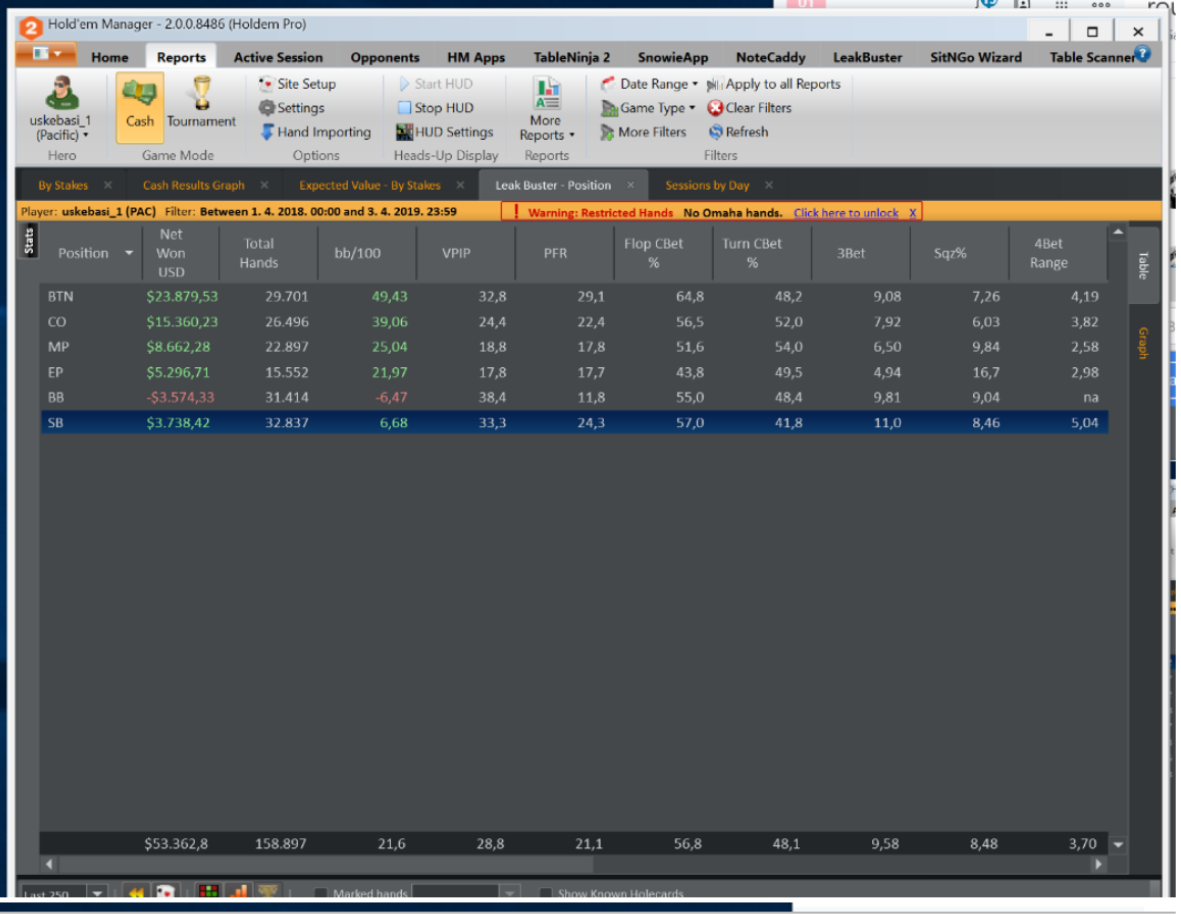This screenshot has height=915, width=1181.
Task: Open the Home ribbon tab
Action: point(110,57)
